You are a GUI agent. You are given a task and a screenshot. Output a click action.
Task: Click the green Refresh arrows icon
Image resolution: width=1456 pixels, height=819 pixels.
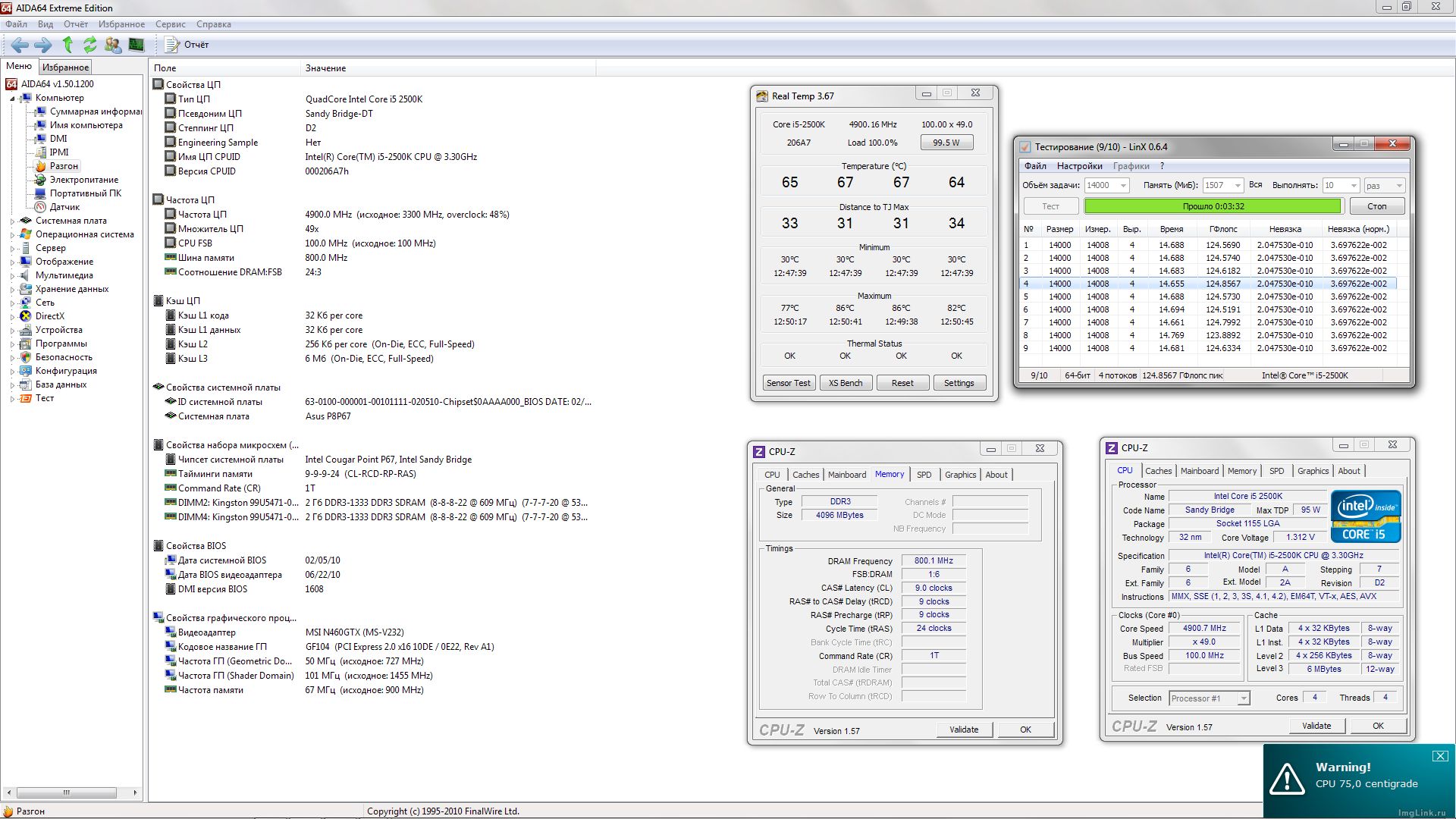tap(90, 45)
